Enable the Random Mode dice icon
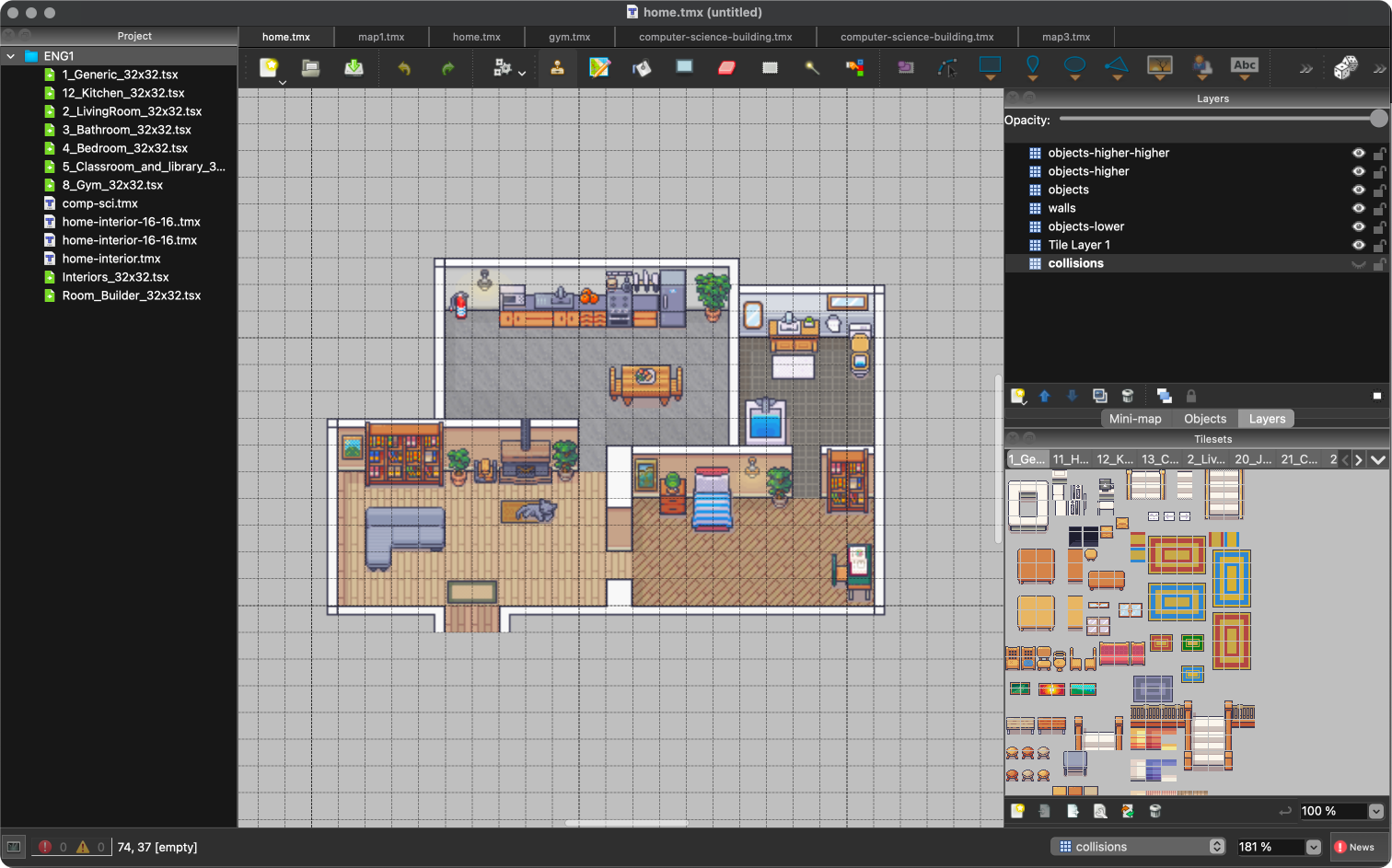The width and height of the screenshot is (1392, 868). pos(1348,66)
